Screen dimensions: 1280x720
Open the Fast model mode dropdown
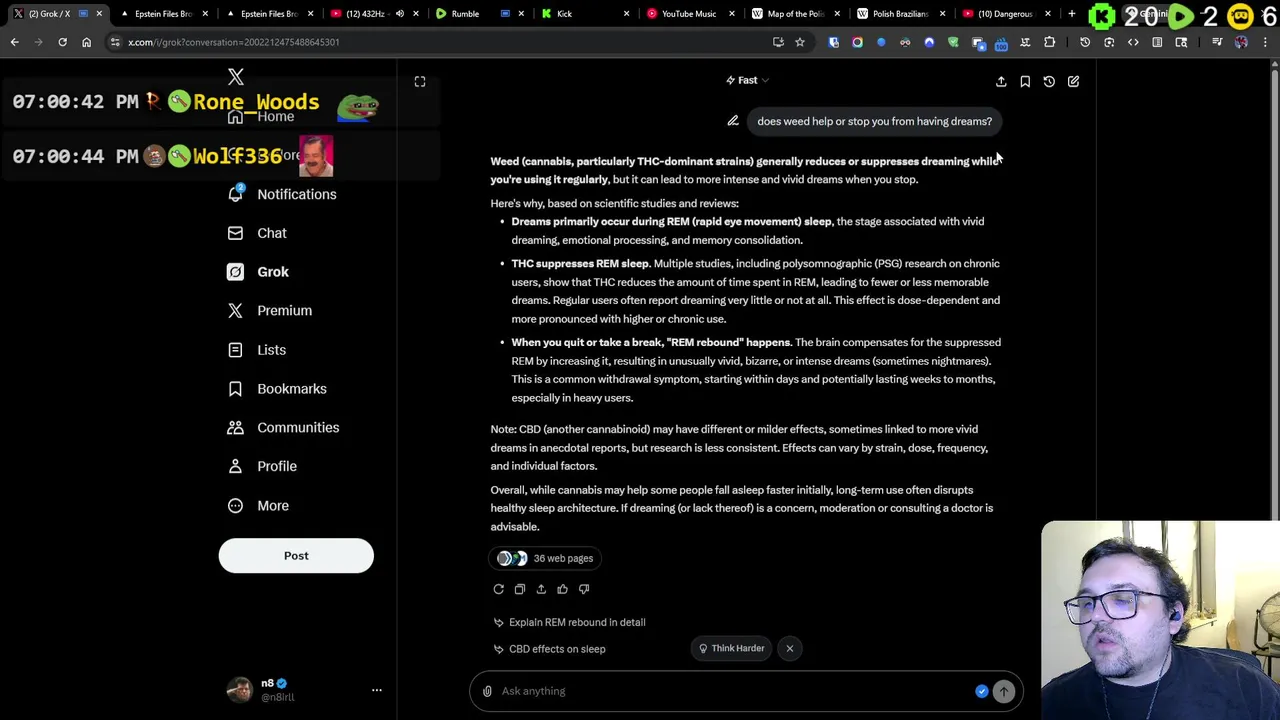point(748,80)
